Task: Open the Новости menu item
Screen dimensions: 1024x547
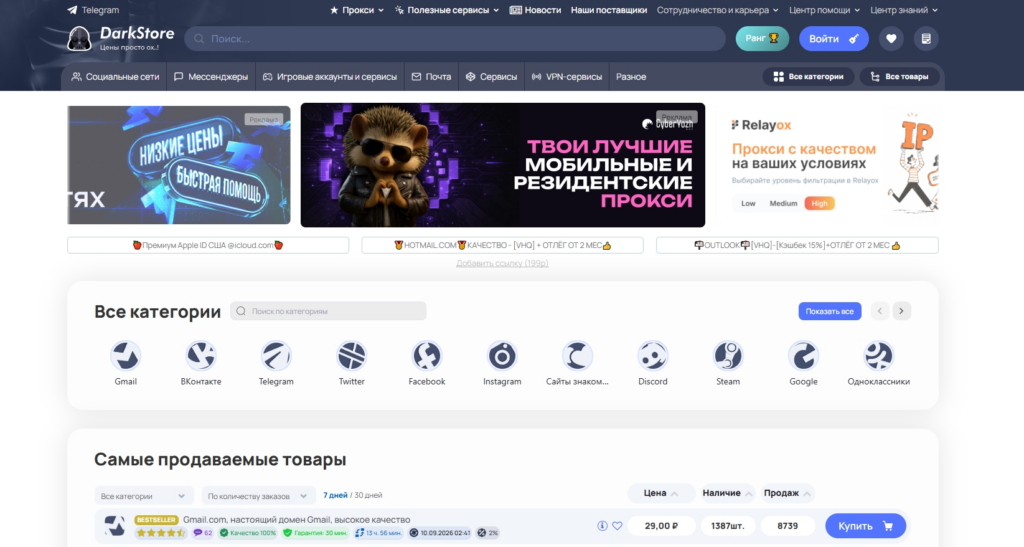Action: click(535, 10)
